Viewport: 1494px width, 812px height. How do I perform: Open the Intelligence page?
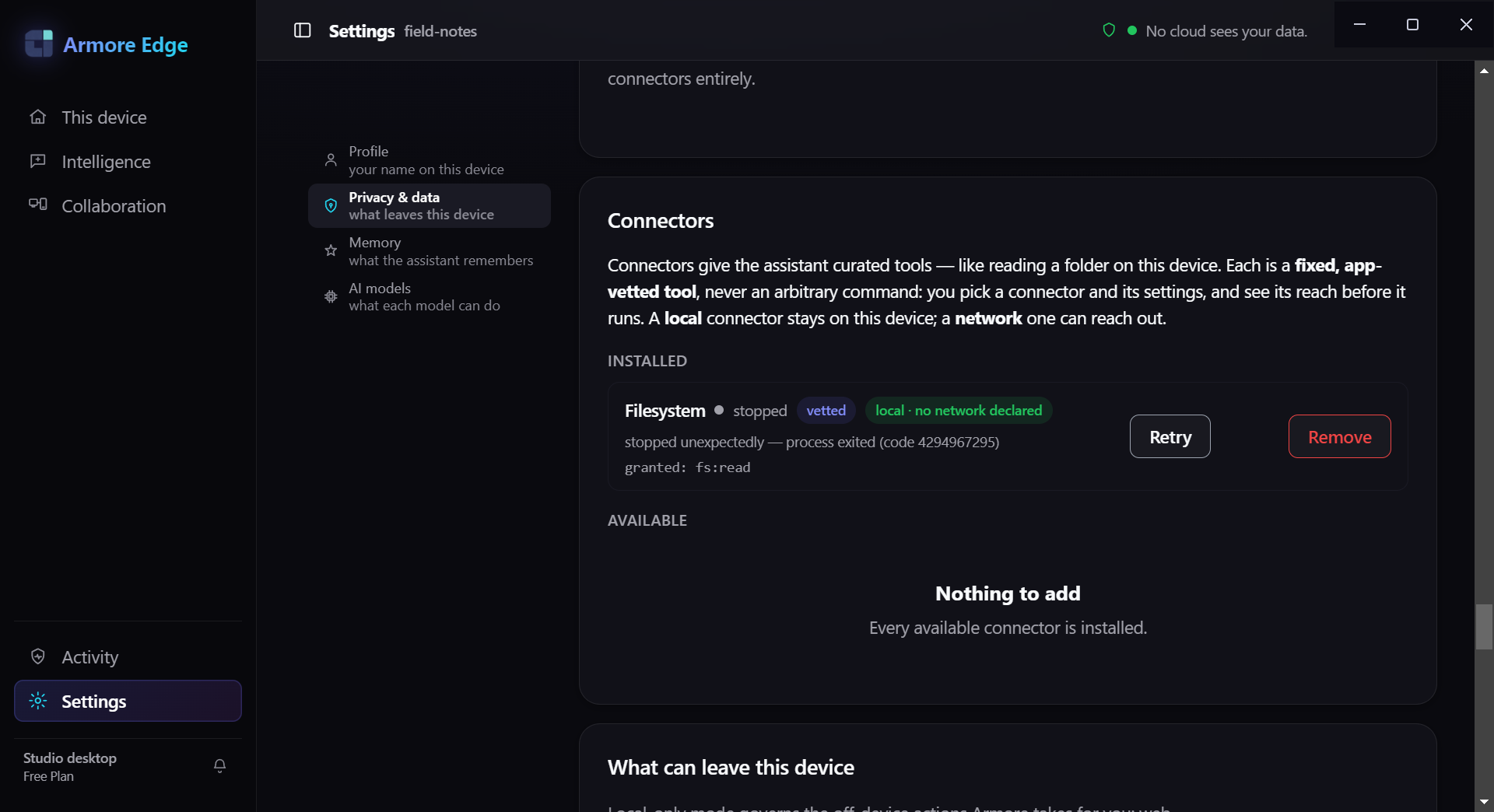coord(128,162)
